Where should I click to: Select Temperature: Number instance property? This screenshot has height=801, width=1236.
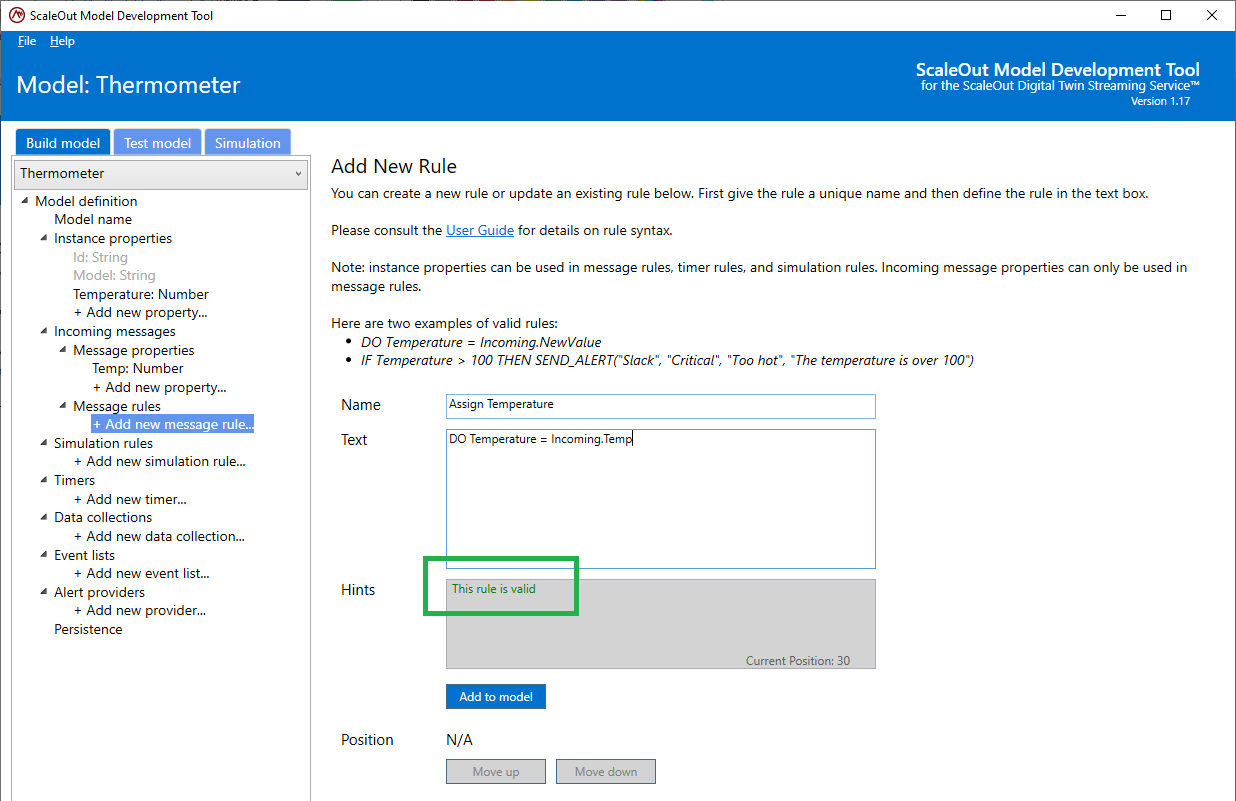[x=141, y=294]
